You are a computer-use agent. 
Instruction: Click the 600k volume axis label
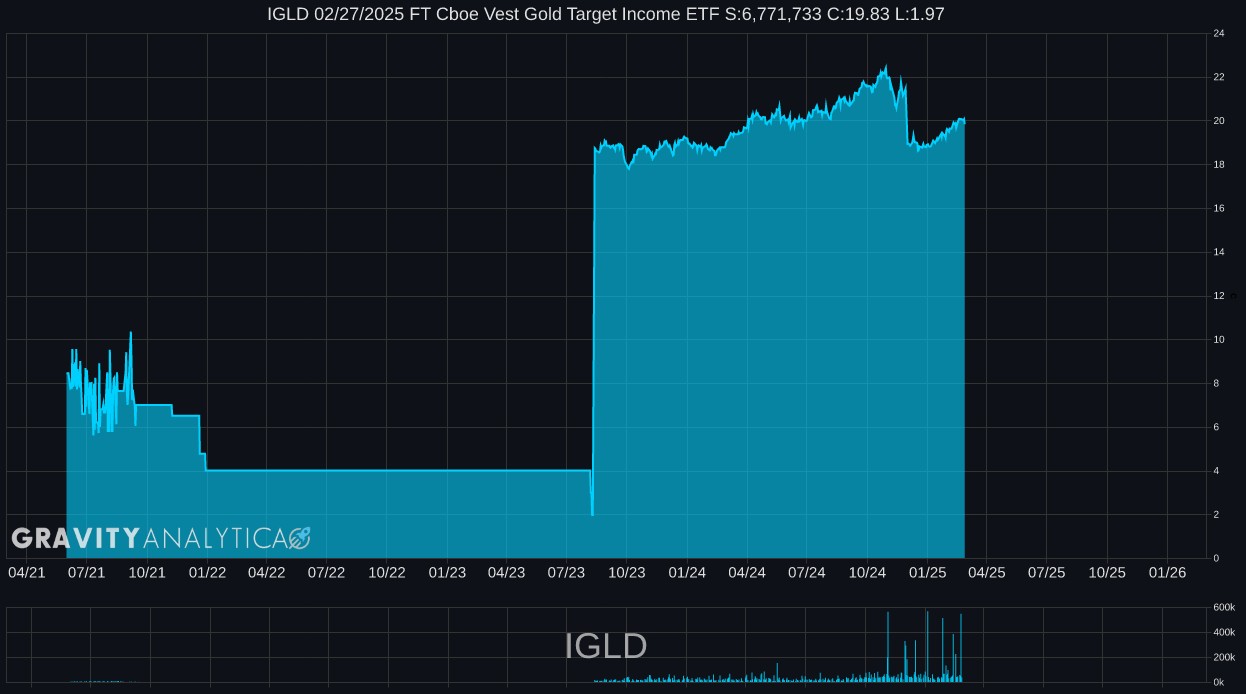click(1224, 608)
